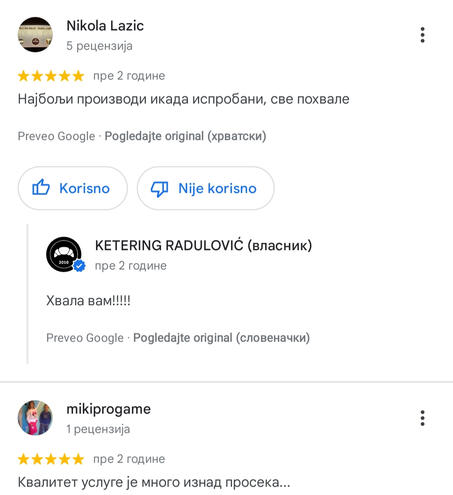The width and height of the screenshot is (453, 495).
Task: Click the five-star rating of Nikola Lazic
Action: point(51,76)
